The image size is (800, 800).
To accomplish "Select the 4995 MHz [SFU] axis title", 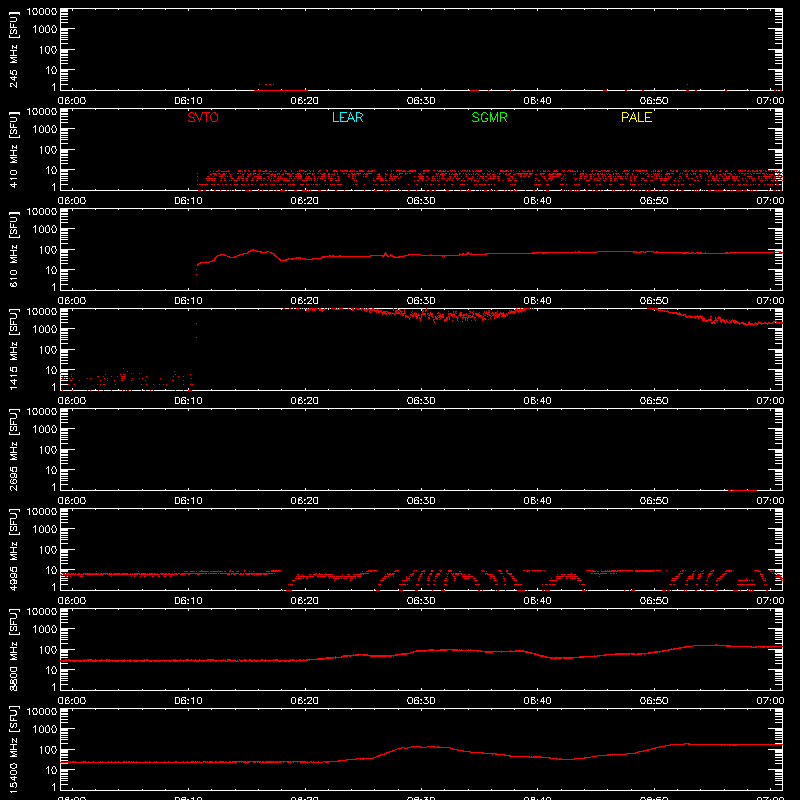I will 13,550.
